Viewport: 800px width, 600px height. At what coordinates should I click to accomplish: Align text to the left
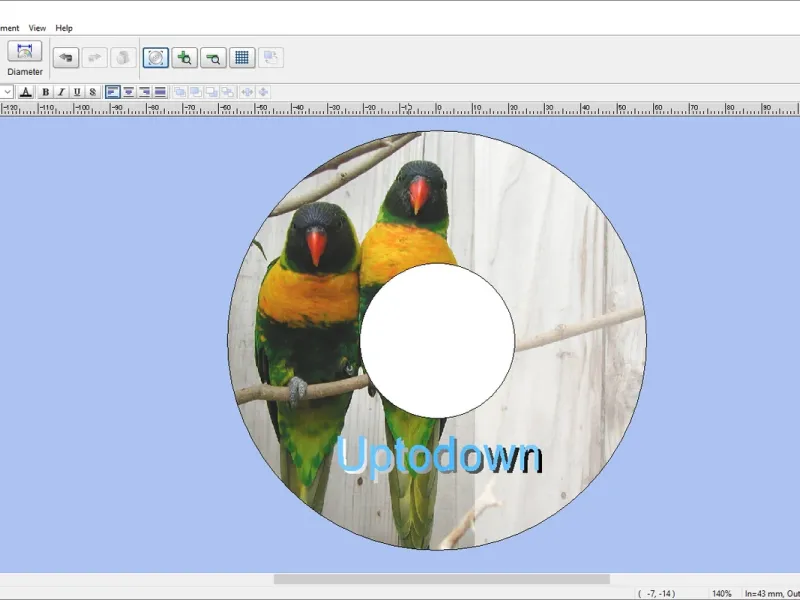[112, 92]
